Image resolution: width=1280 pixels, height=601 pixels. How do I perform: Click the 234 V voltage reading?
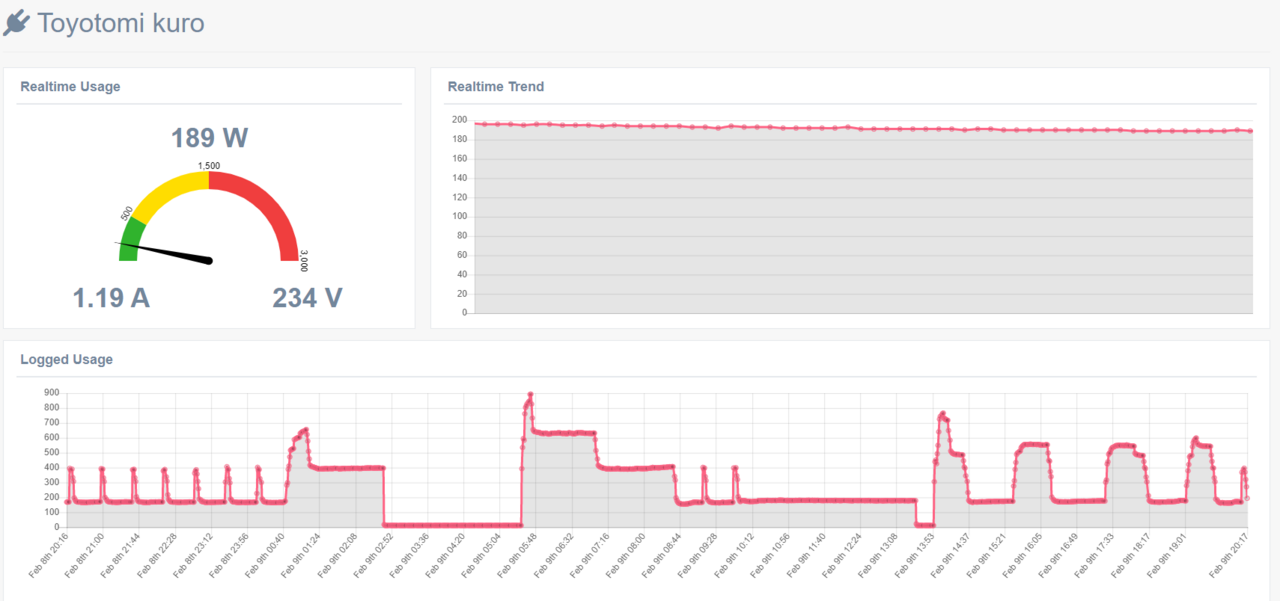click(x=307, y=298)
